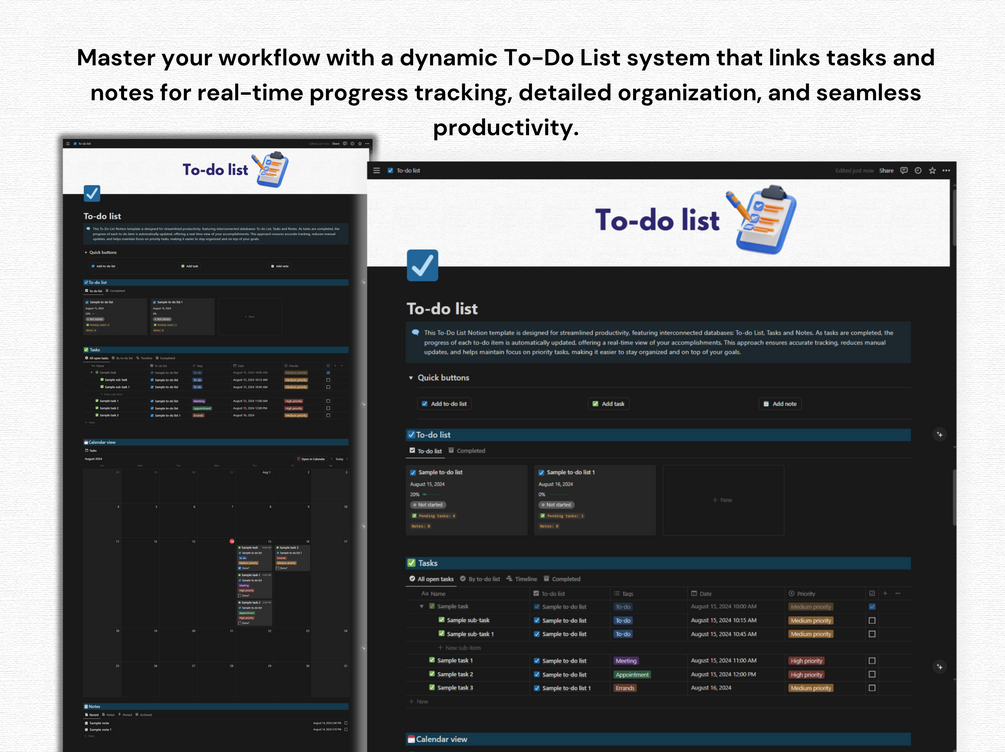The image size is (1005, 752).
Task: Click 20% progress bar on Sample to-do list card
Action: tap(425, 494)
